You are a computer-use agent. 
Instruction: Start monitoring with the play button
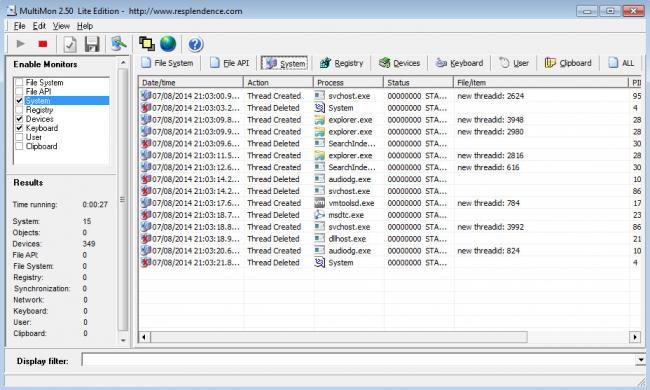click(x=20, y=44)
